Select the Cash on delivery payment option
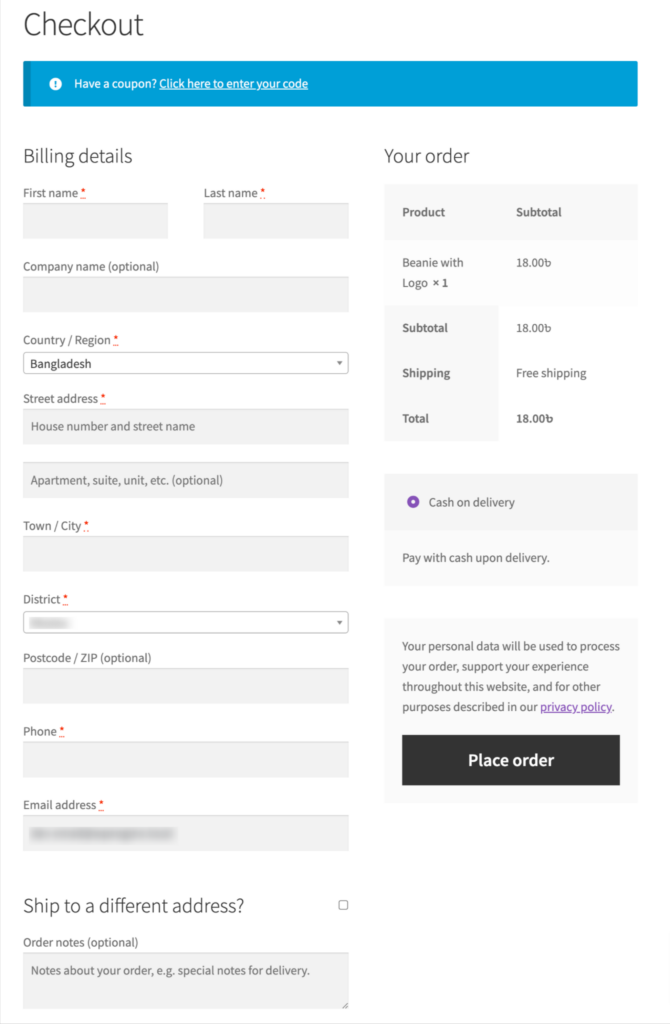This screenshot has width=670, height=1024. pyautogui.click(x=413, y=501)
